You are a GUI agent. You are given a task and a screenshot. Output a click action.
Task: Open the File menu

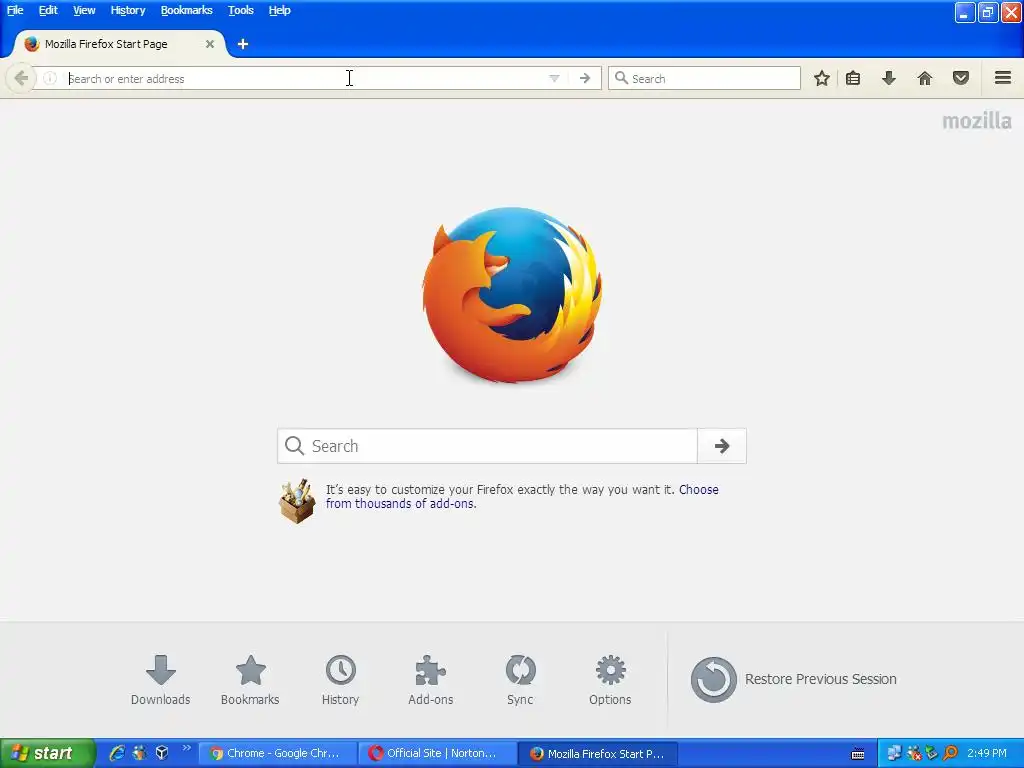[x=15, y=10]
